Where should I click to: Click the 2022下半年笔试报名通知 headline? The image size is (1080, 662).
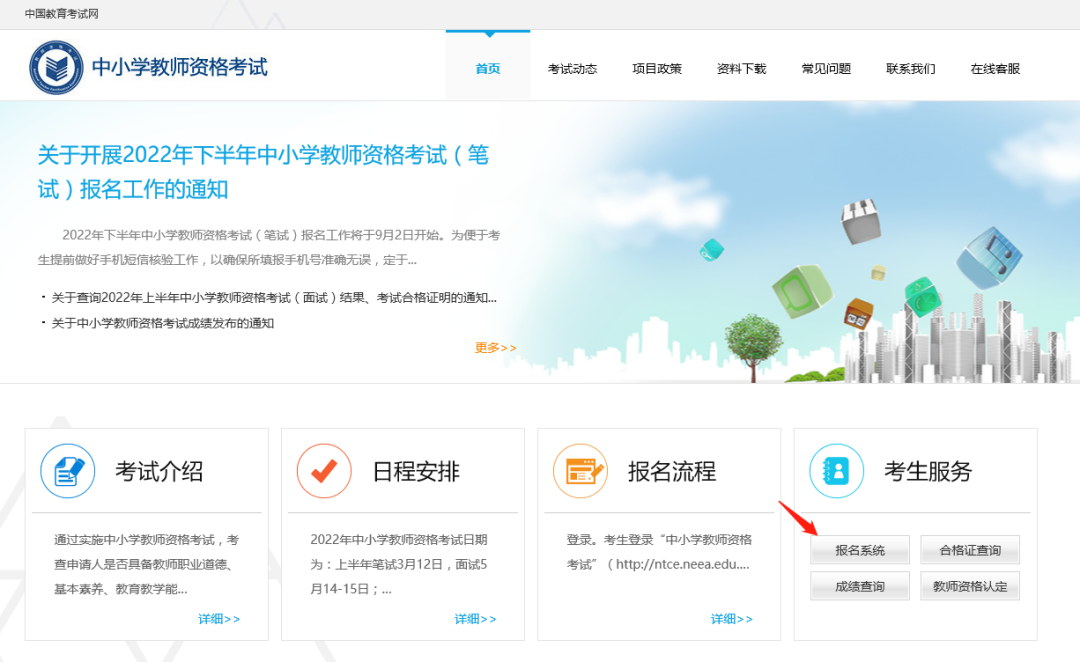(x=265, y=170)
